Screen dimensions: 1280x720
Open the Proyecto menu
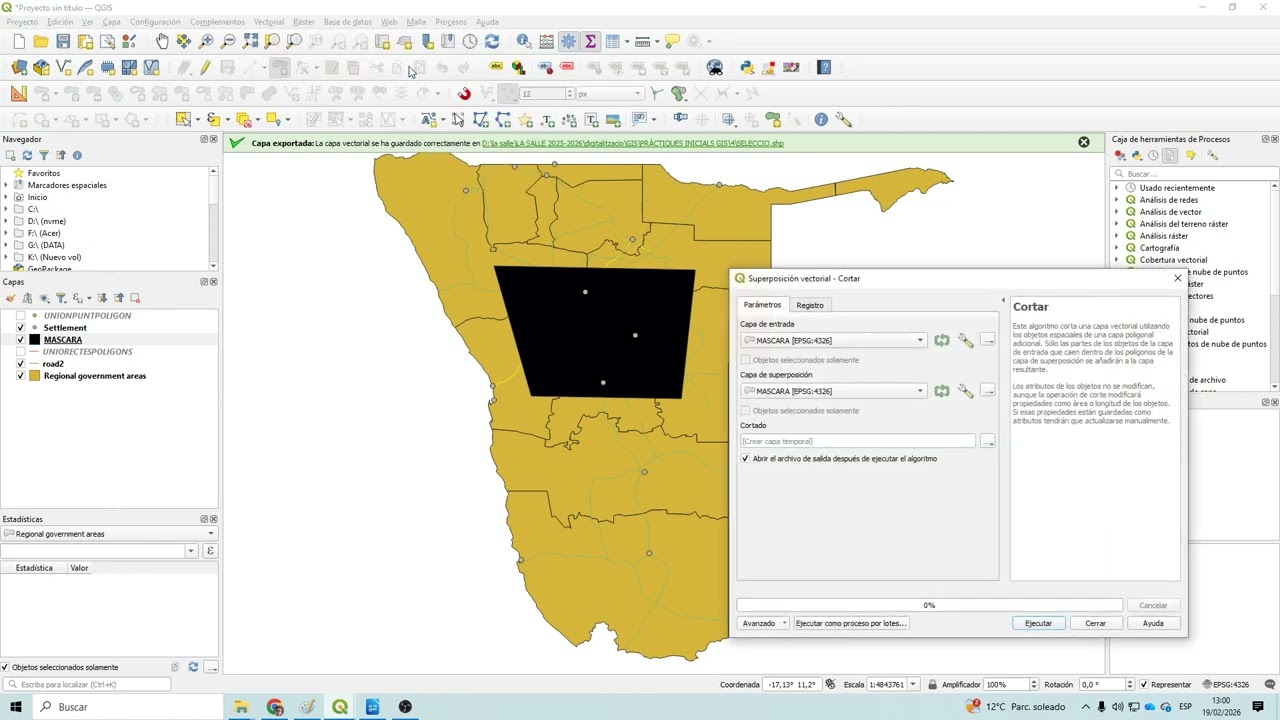[x=22, y=22]
